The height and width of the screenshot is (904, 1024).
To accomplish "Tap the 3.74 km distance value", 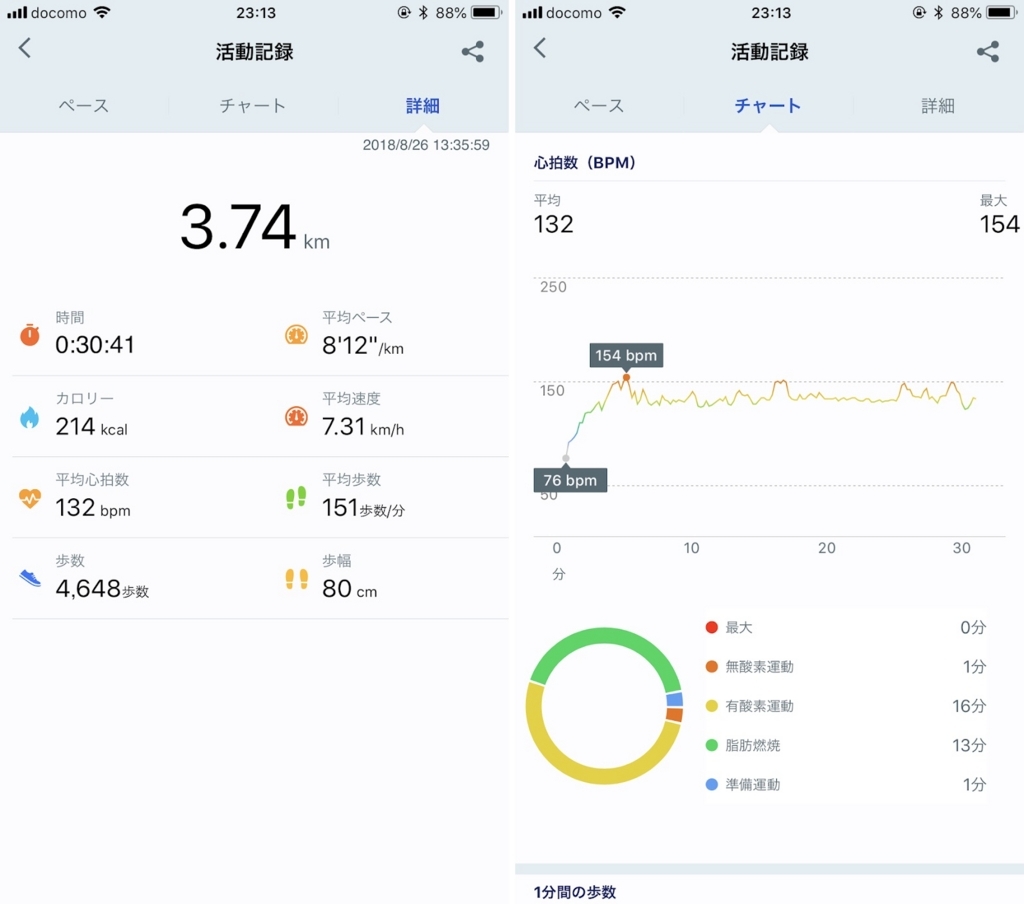I will click(x=255, y=227).
